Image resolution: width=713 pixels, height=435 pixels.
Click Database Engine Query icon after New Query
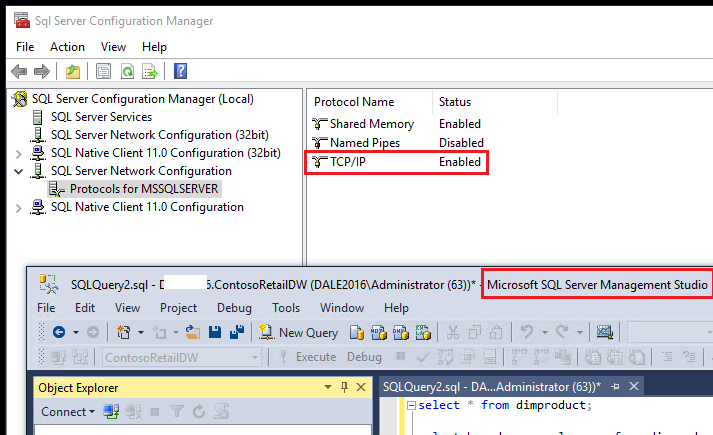pos(357,332)
